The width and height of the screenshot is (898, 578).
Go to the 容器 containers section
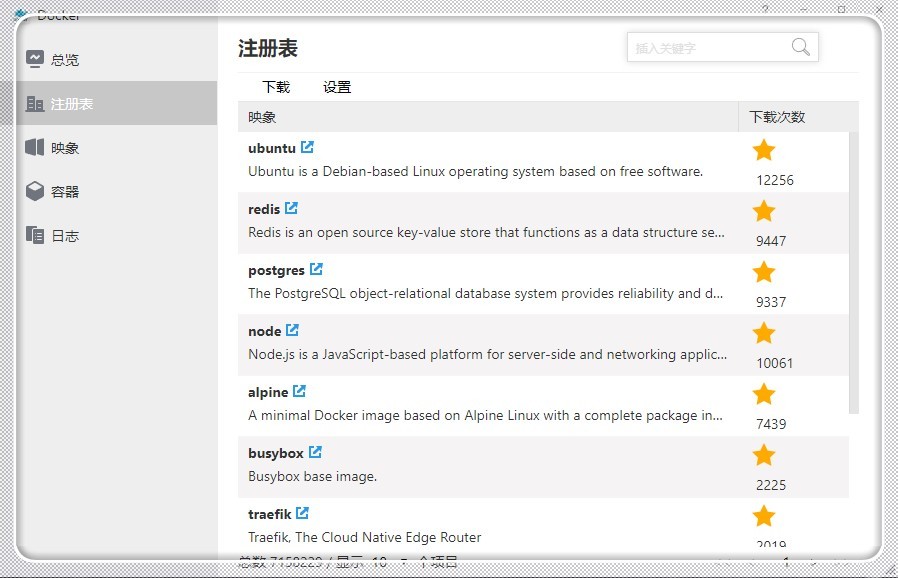click(116, 191)
